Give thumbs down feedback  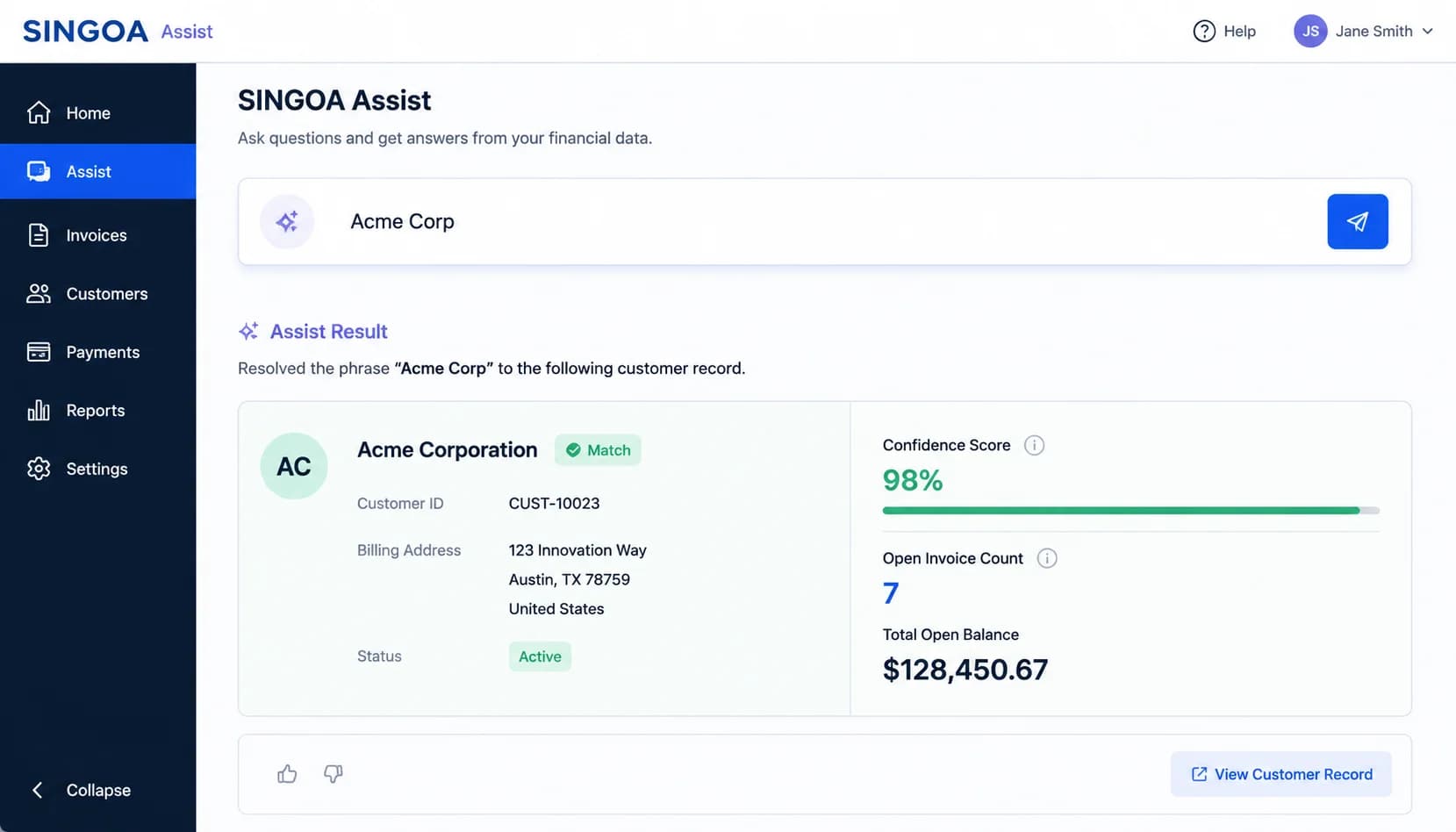tap(333, 773)
